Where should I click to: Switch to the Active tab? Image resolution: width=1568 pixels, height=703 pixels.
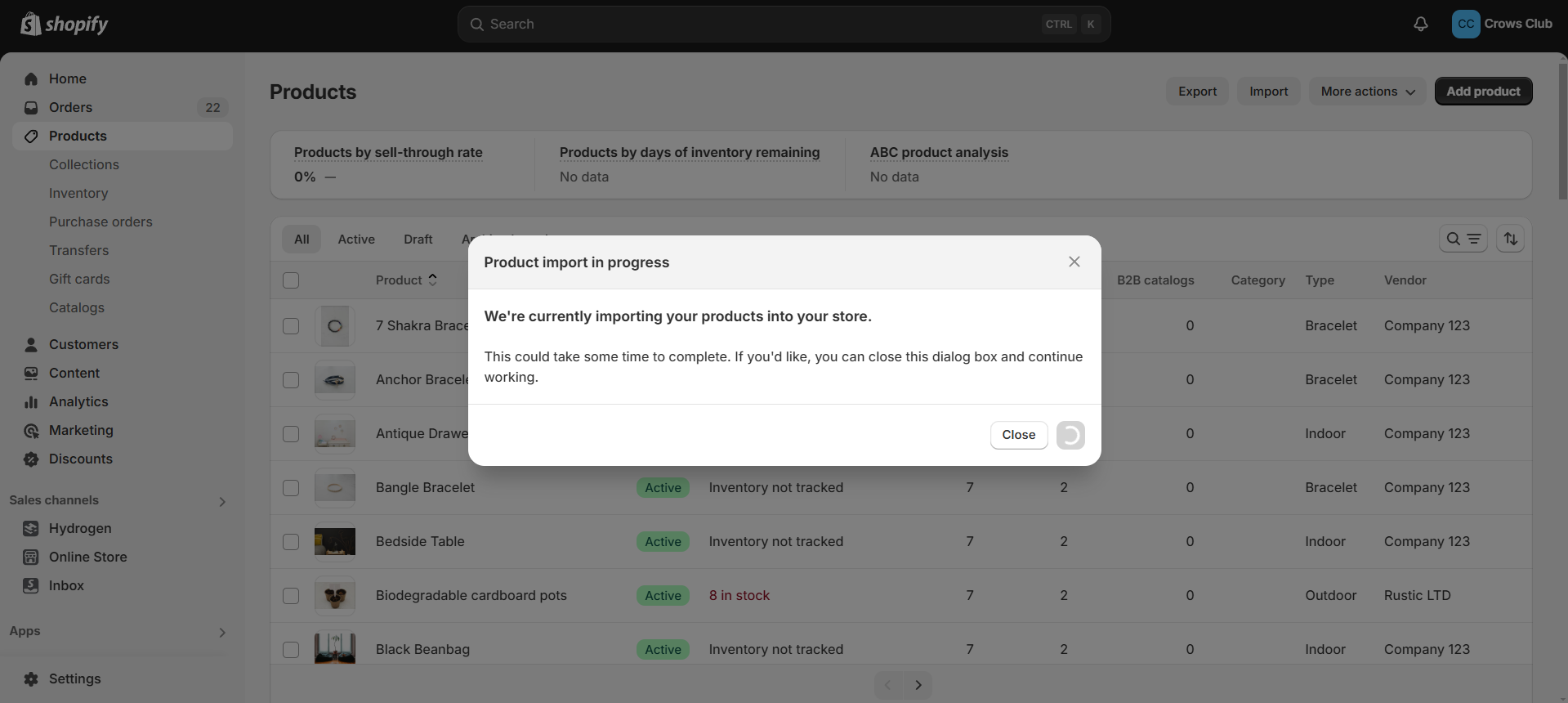click(x=356, y=239)
